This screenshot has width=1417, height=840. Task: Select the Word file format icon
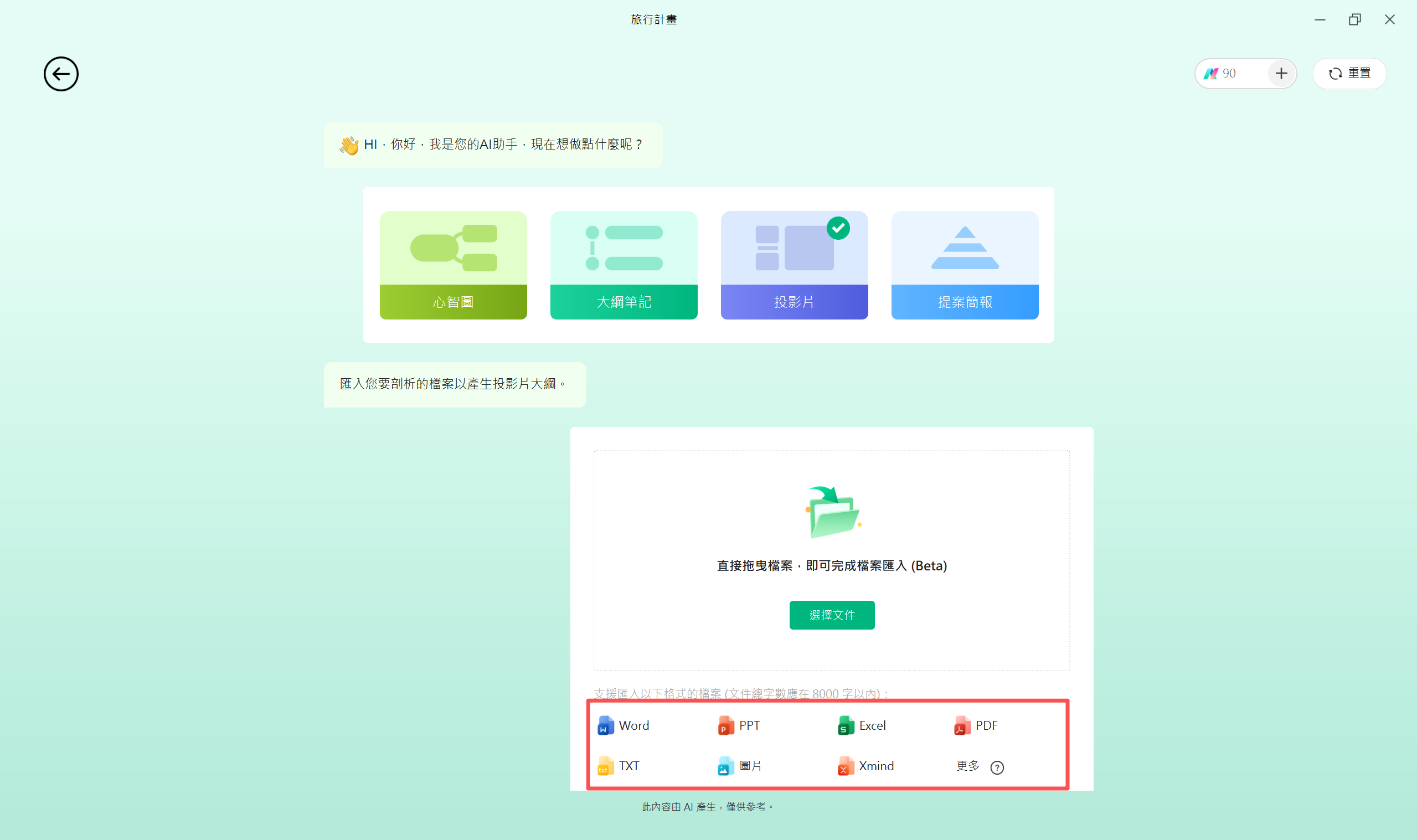(x=606, y=725)
